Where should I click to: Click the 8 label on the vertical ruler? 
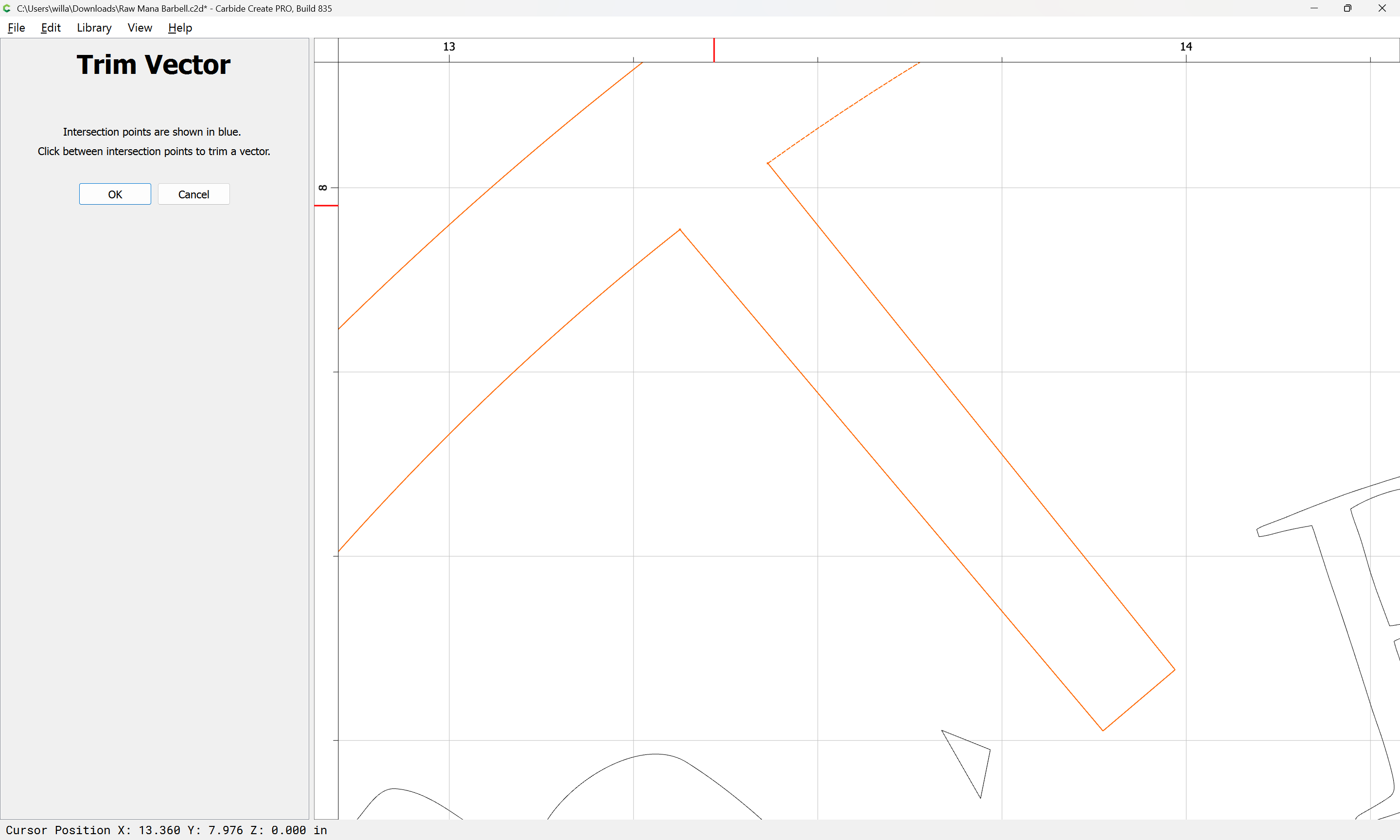click(x=323, y=187)
